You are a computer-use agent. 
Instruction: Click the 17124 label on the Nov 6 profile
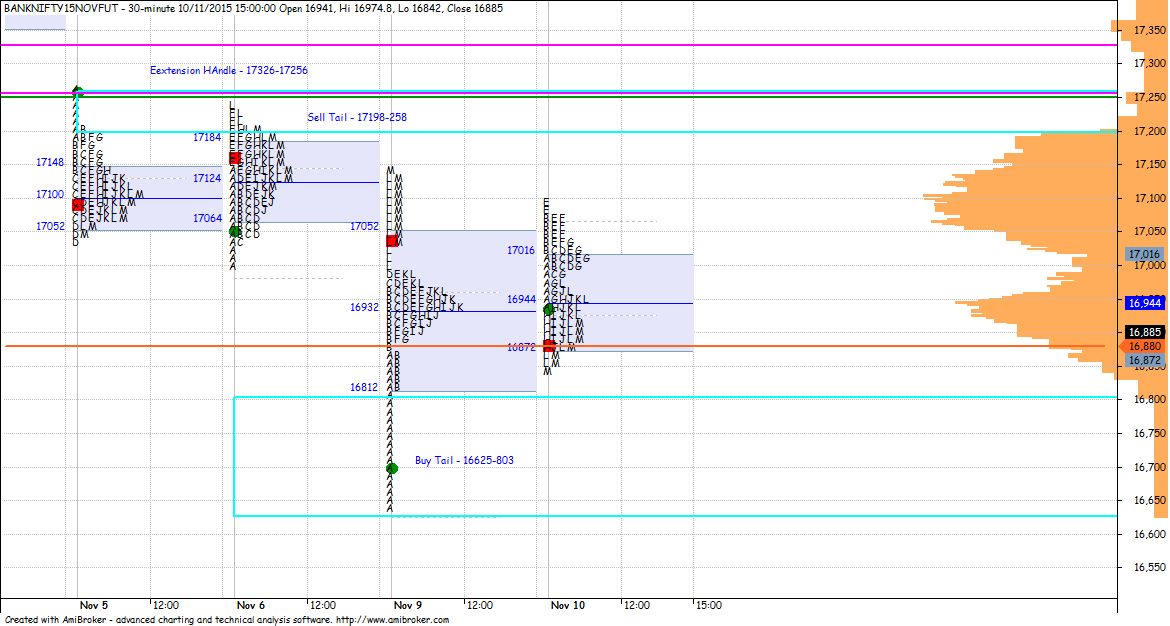207,178
